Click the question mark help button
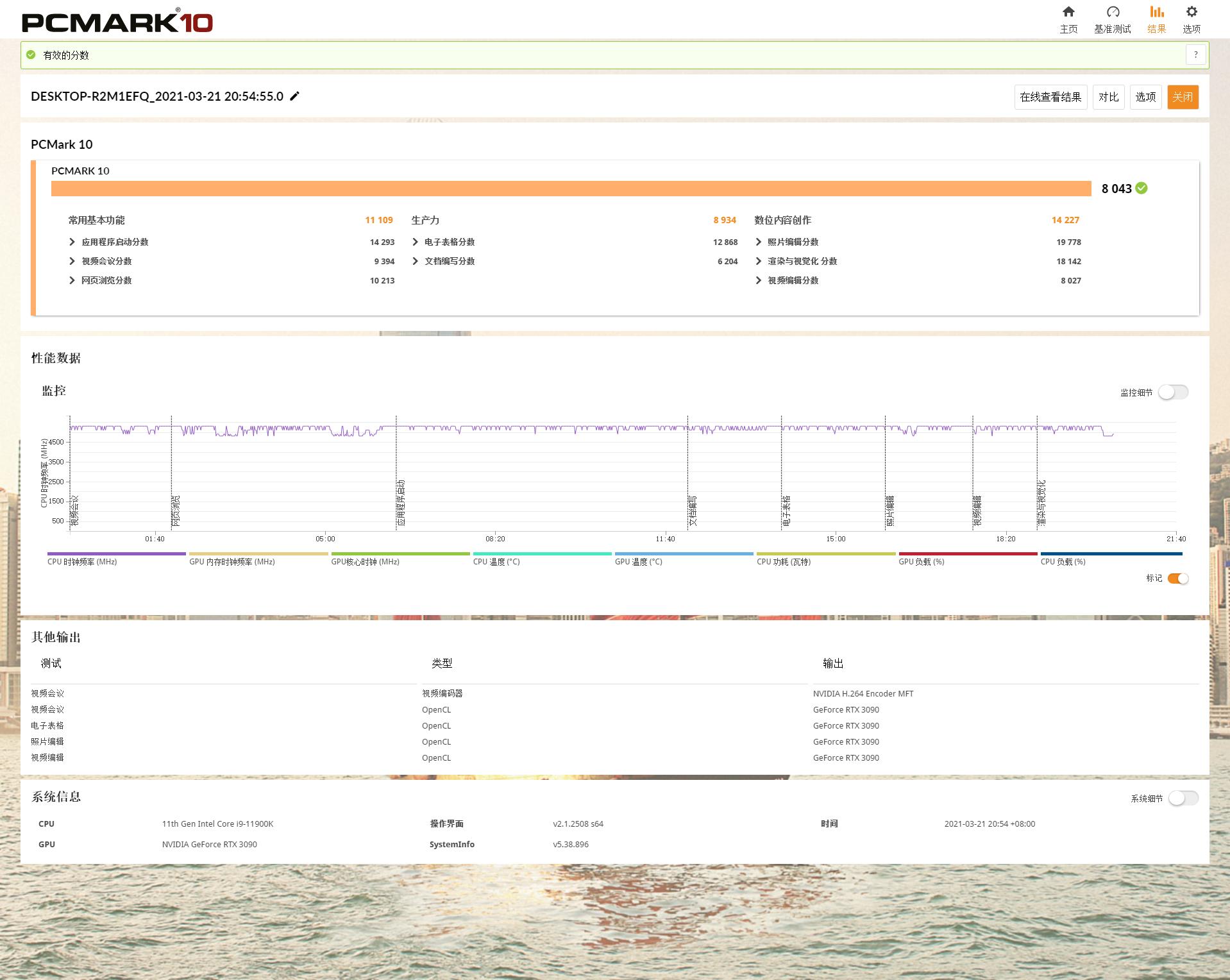Viewport: 1230px width, 980px height. coord(1195,55)
